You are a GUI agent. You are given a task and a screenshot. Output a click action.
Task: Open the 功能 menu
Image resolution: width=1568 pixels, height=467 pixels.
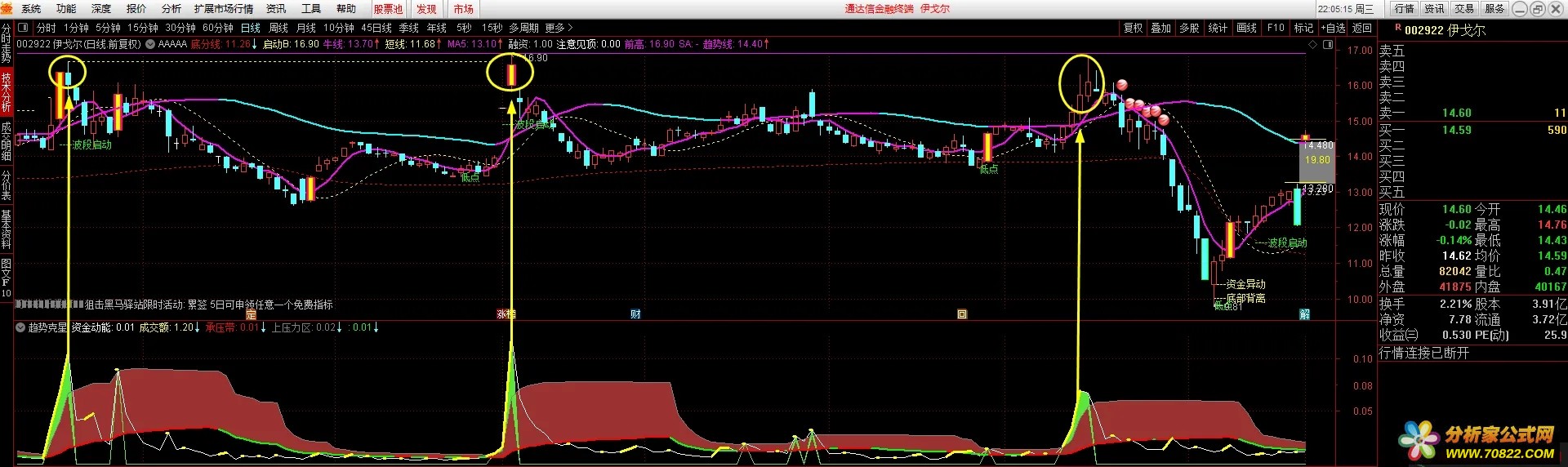[x=66, y=9]
